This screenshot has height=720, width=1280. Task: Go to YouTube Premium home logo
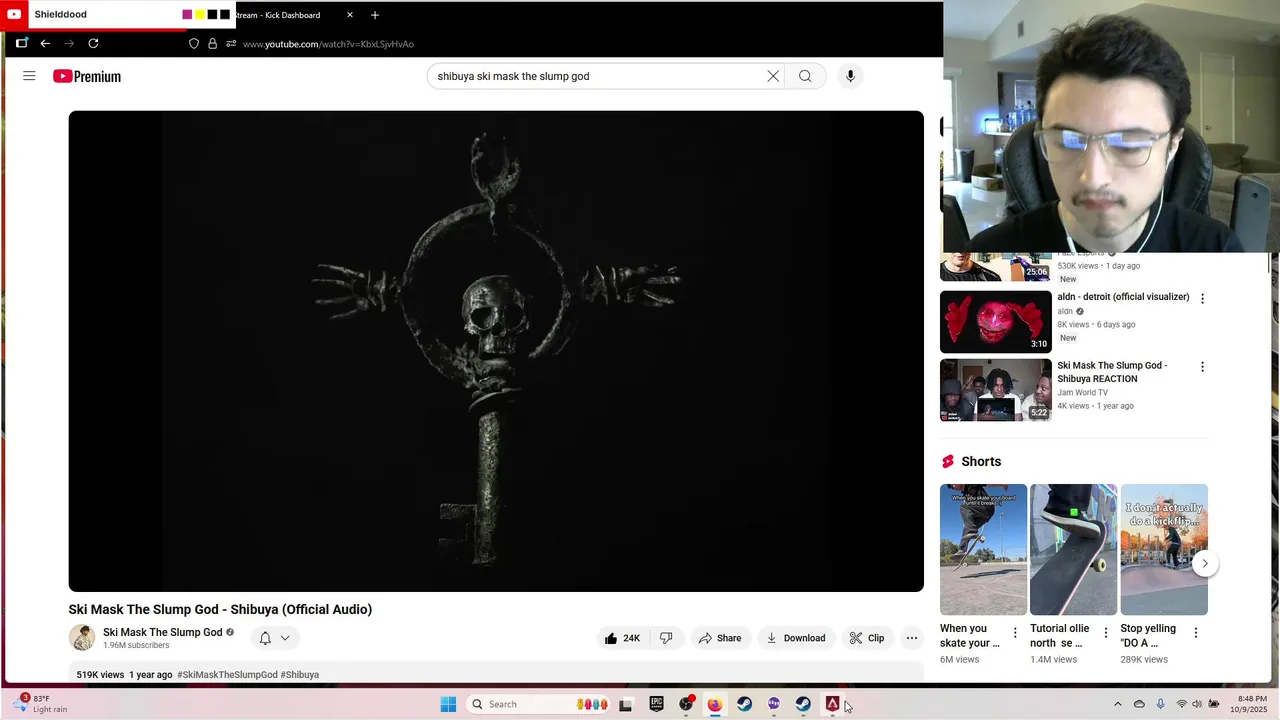tap(87, 76)
